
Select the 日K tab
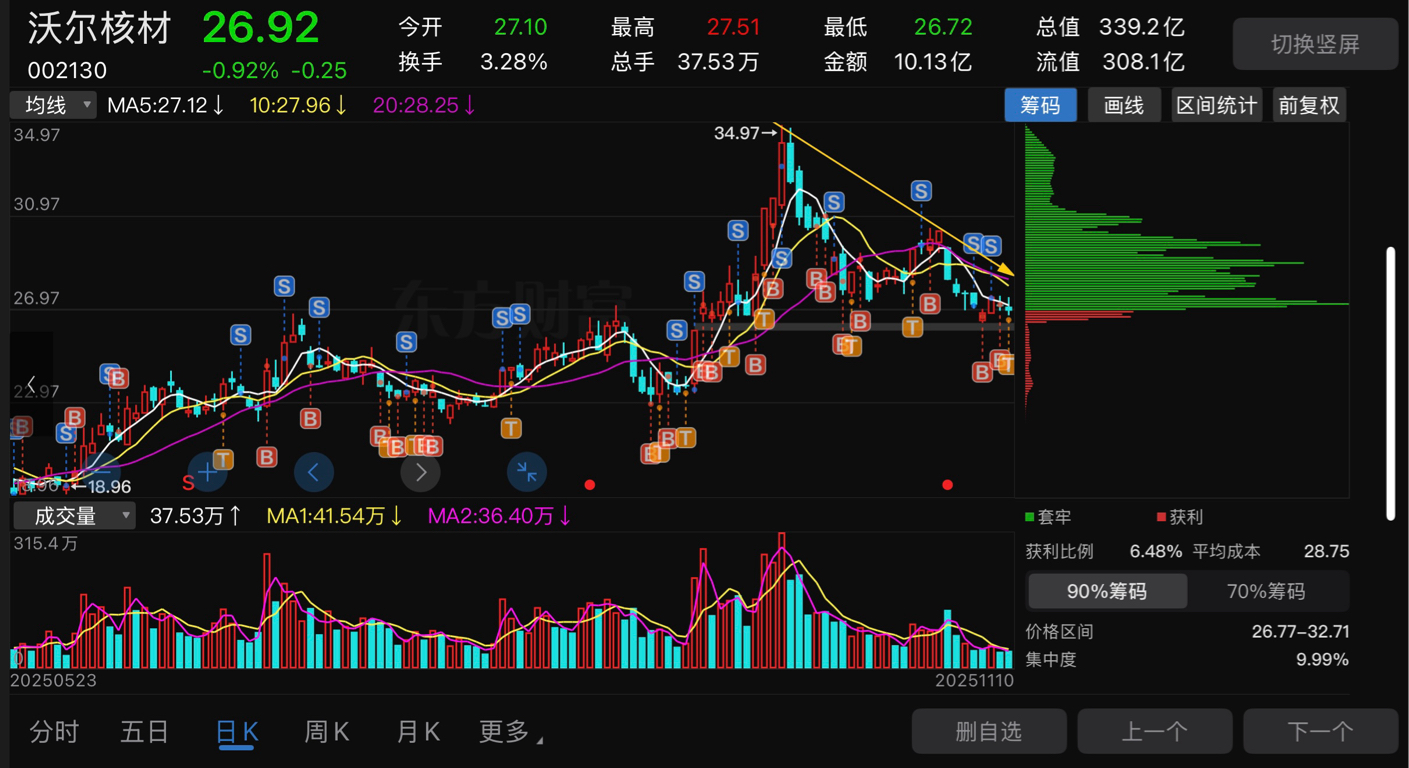point(238,732)
